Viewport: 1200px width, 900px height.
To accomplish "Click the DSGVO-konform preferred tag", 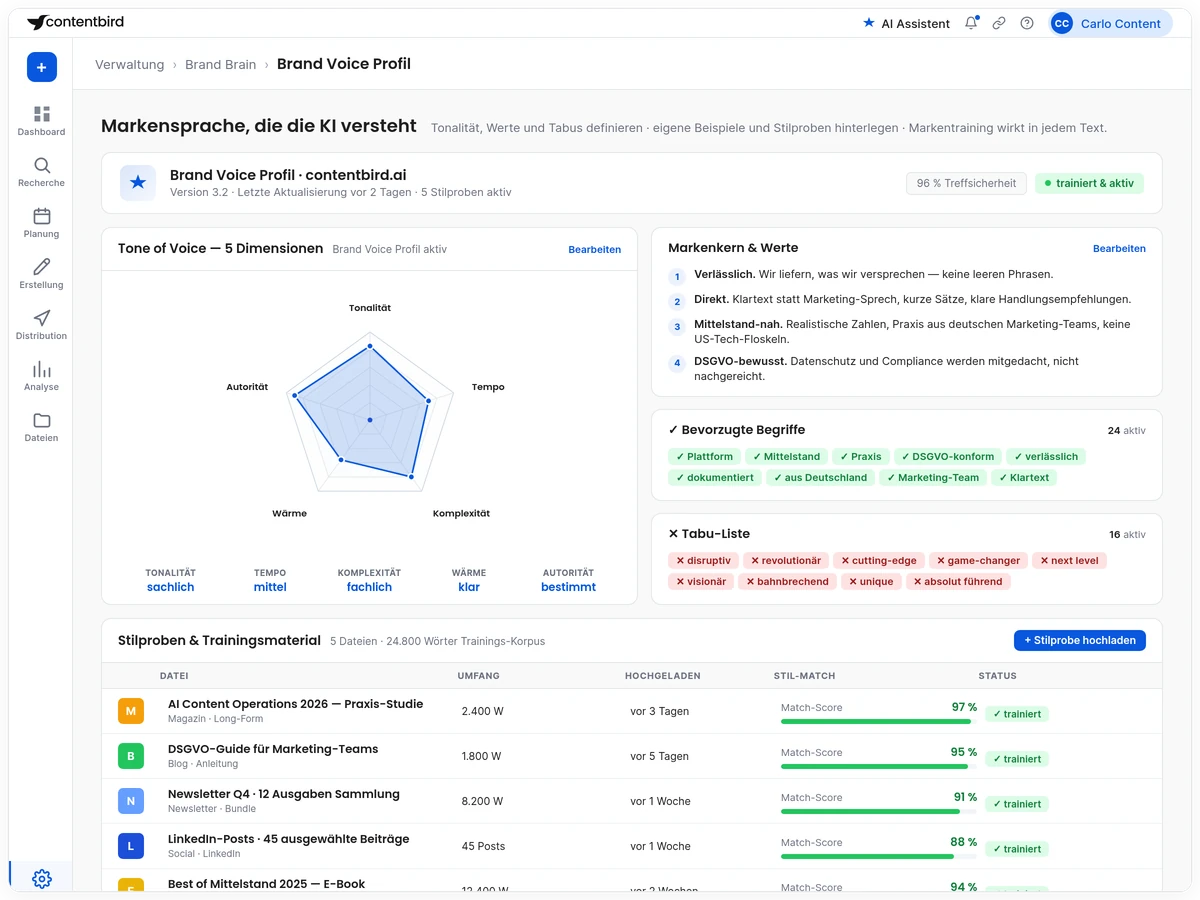I will coord(947,456).
